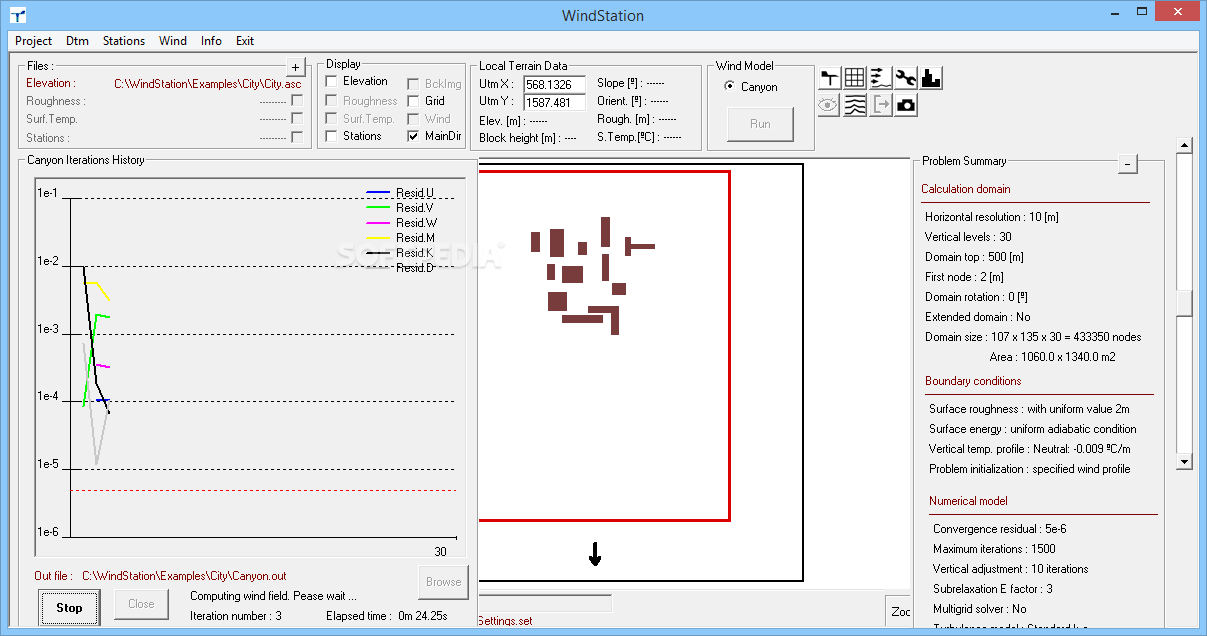Click the Exit menu item
Image resolution: width=1207 pixels, height=636 pixels.
tap(245, 41)
